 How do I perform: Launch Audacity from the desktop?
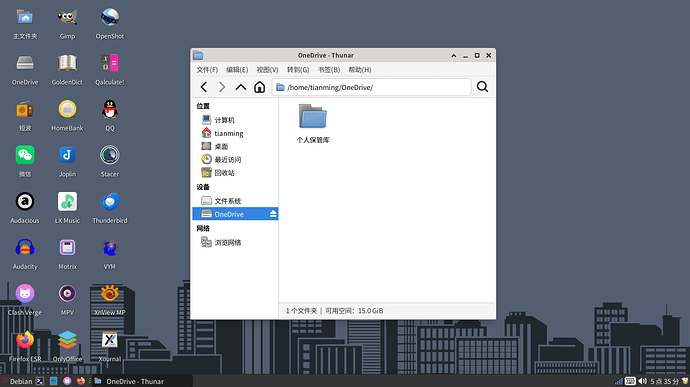click(25, 254)
